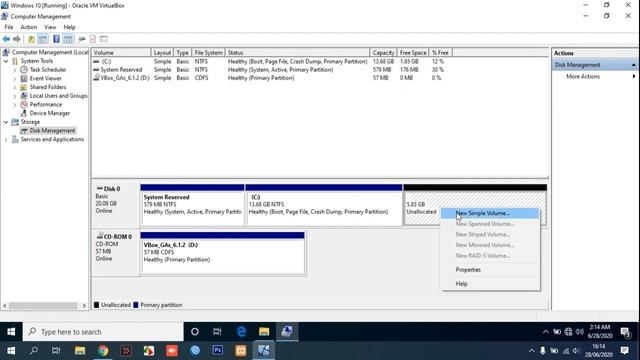The width and height of the screenshot is (640, 360).
Task: Expand the Performance node
Action: [x=15, y=104]
